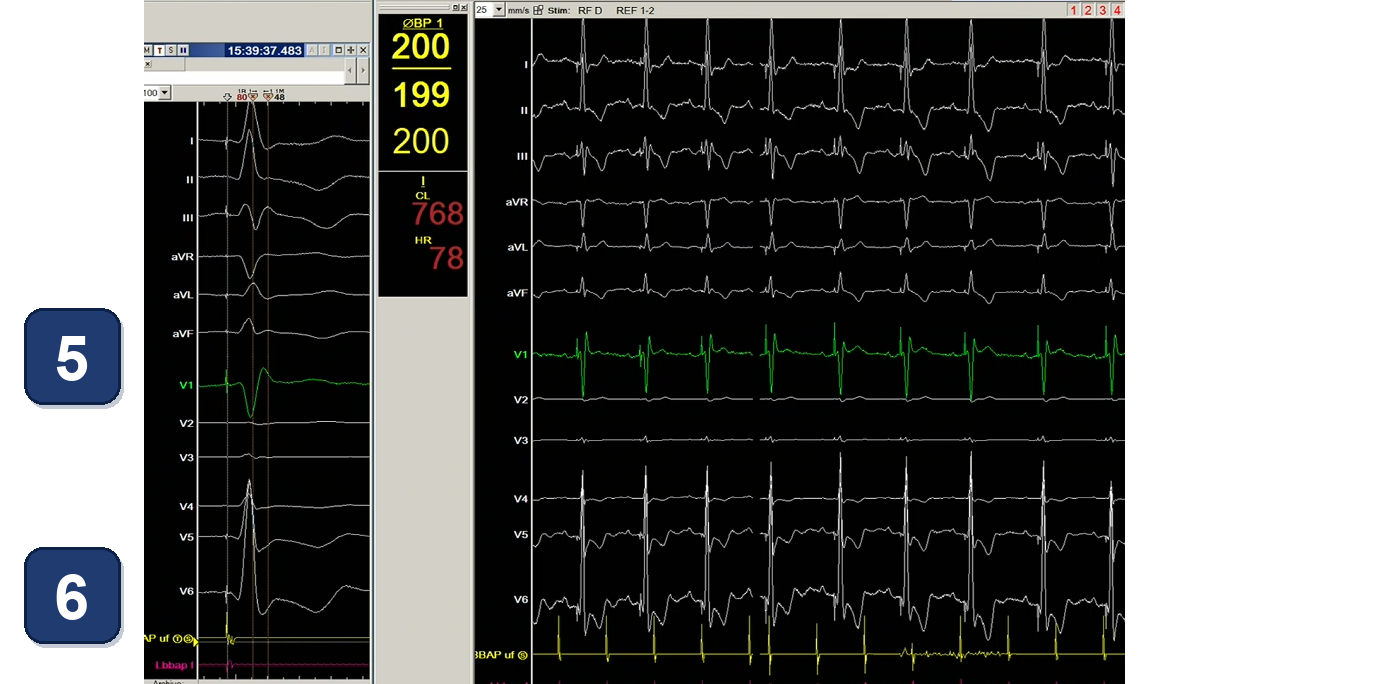This screenshot has height=684, width=1385.
Task: Click the pause button in review window
Action: (183, 50)
